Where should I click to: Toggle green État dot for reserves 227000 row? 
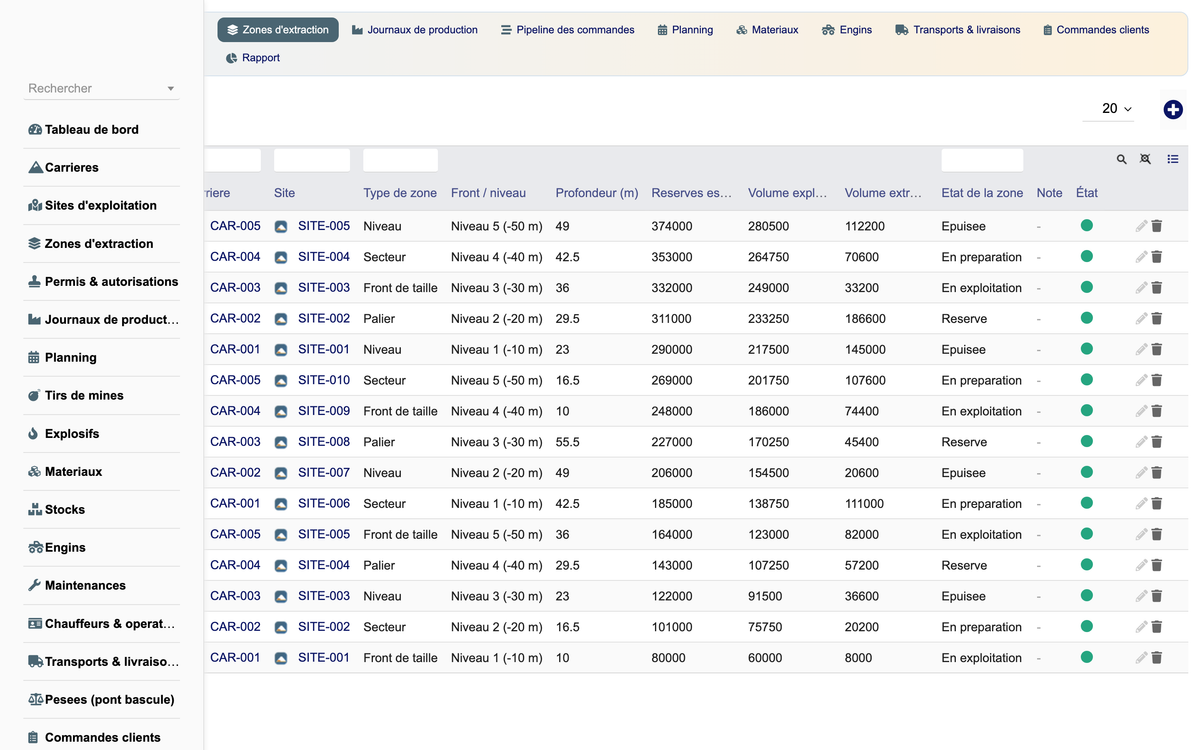(x=1087, y=442)
